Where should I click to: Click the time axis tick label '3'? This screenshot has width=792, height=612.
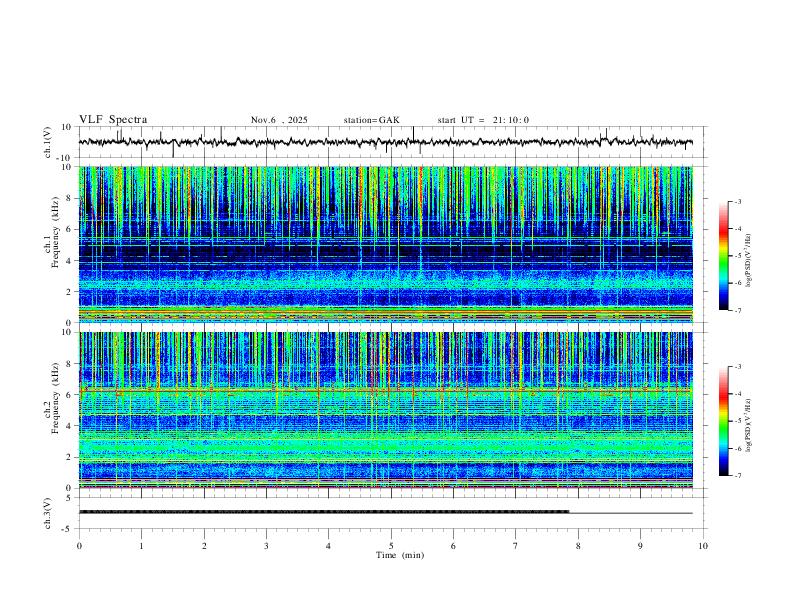(x=266, y=546)
